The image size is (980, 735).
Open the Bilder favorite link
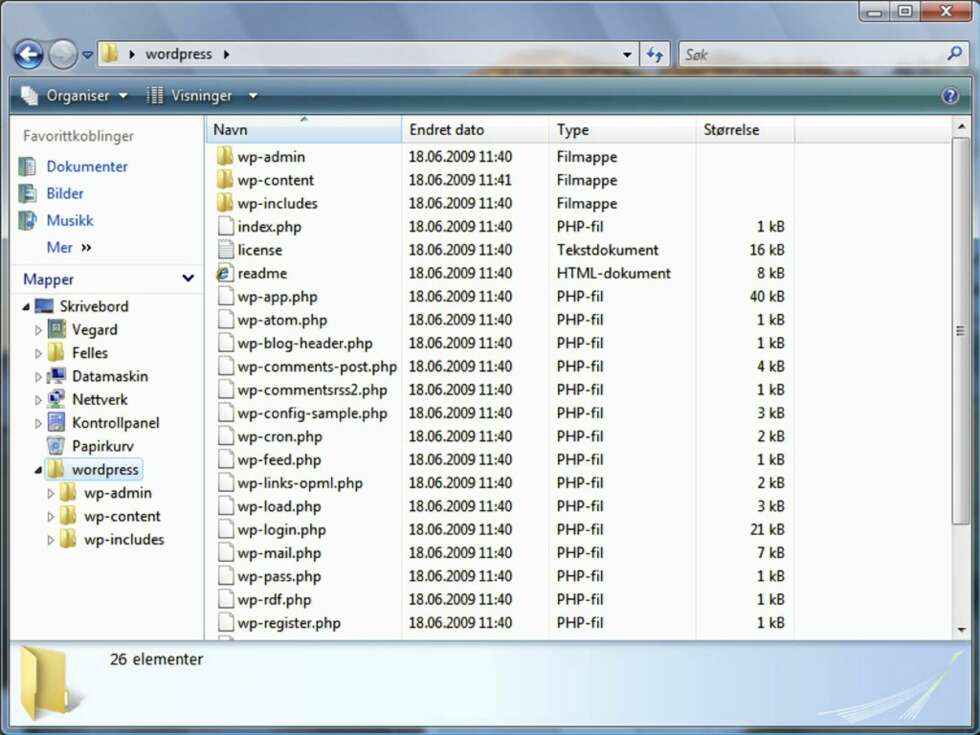[65, 193]
